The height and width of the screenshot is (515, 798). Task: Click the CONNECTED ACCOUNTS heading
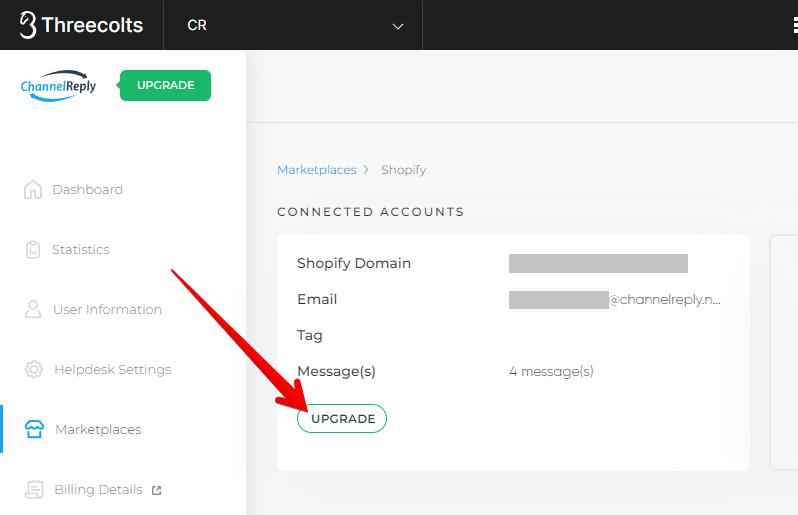click(370, 212)
